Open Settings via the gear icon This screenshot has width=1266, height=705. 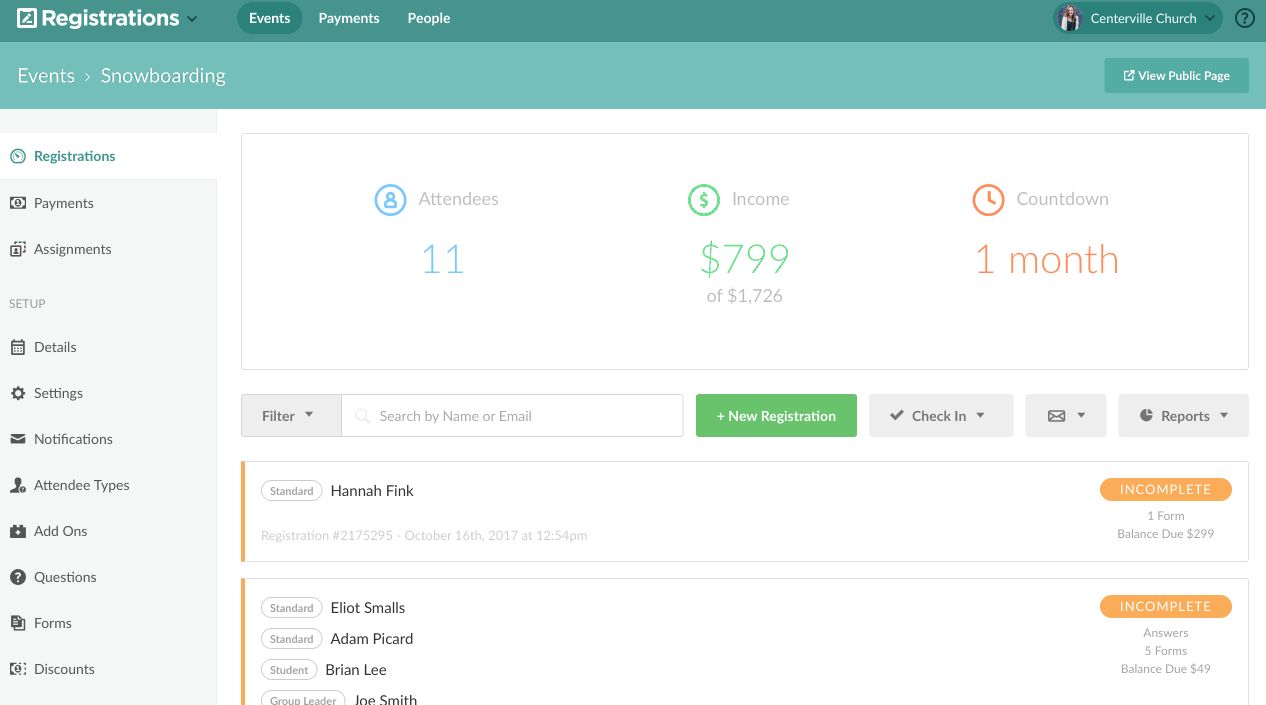[18, 393]
